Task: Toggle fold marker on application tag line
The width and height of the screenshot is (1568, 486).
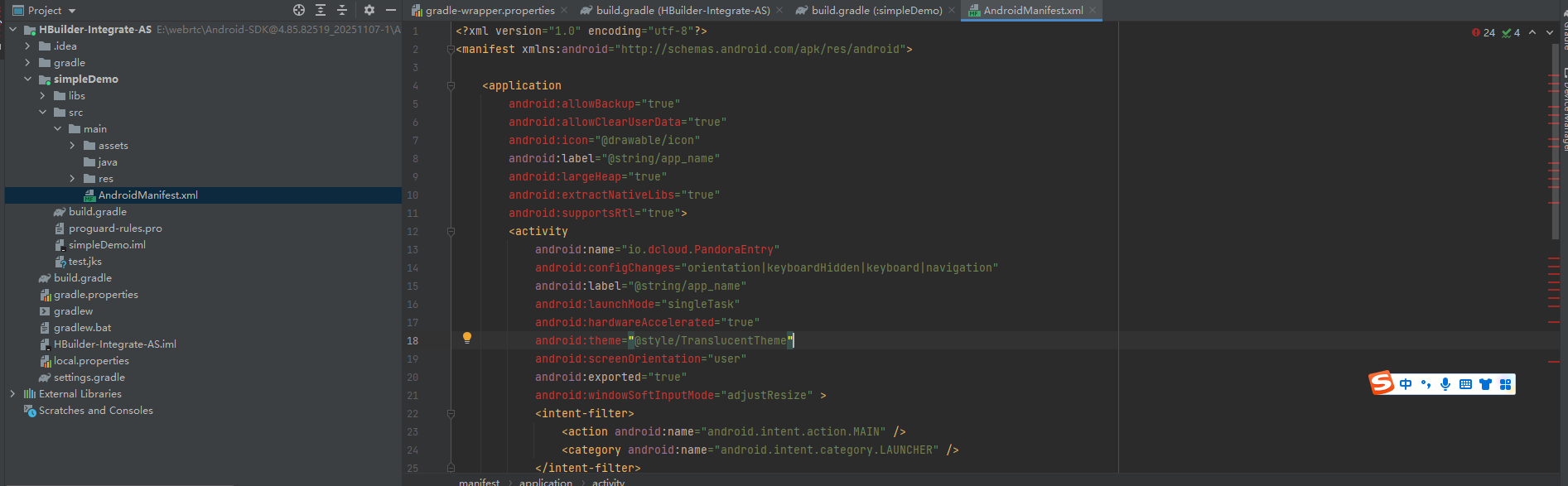Action: pyautogui.click(x=451, y=85)
